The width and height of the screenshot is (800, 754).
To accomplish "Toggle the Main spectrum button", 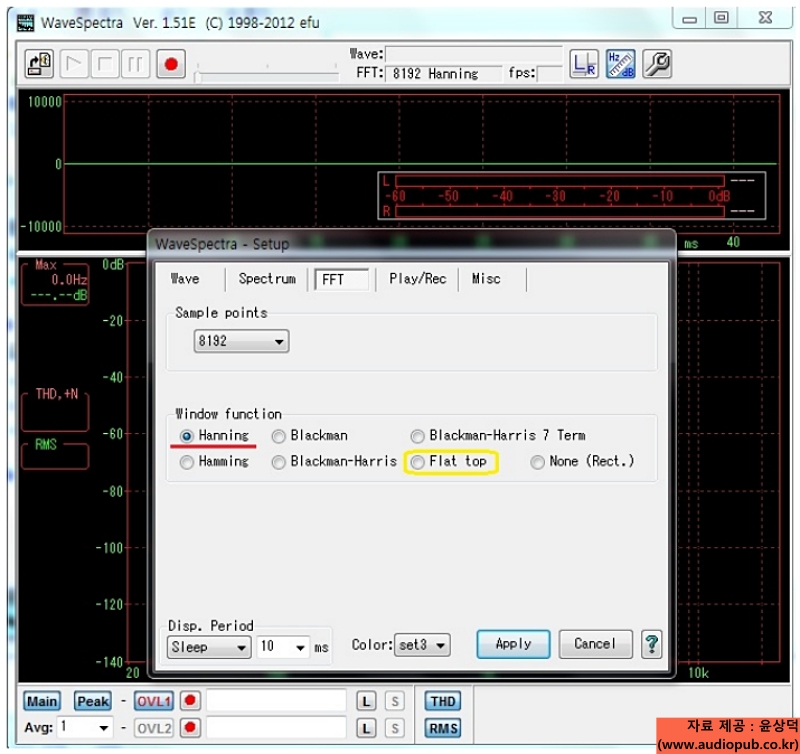I will point(42,701).
